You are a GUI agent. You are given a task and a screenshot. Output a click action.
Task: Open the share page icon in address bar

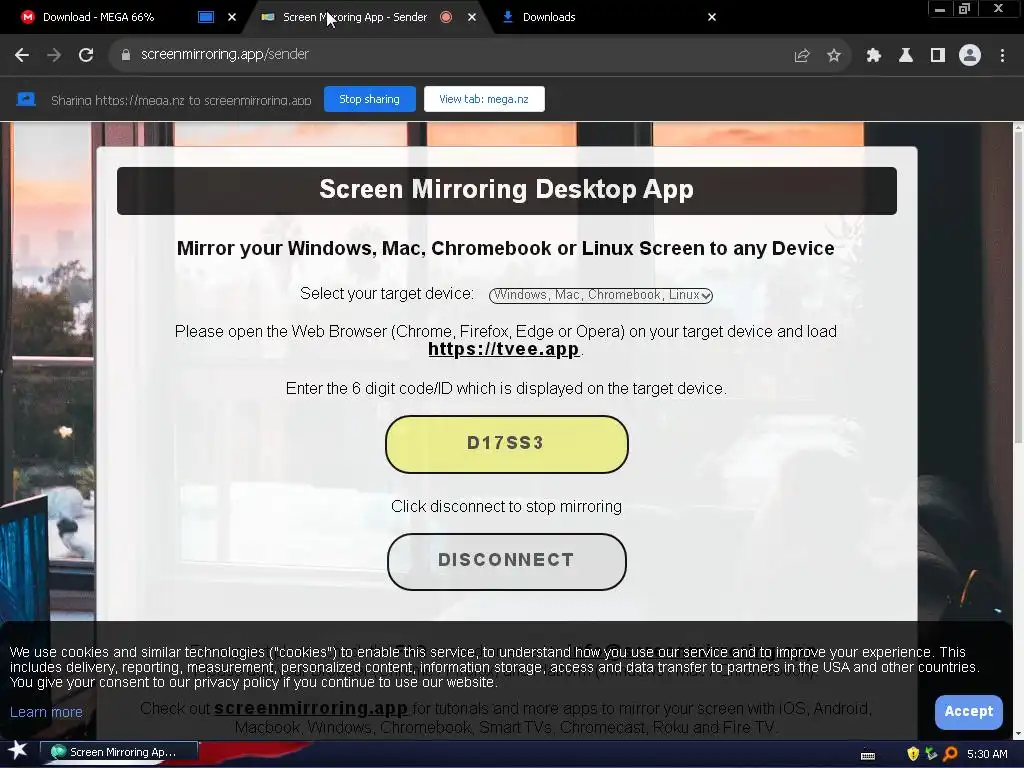(x=802, y=56)
